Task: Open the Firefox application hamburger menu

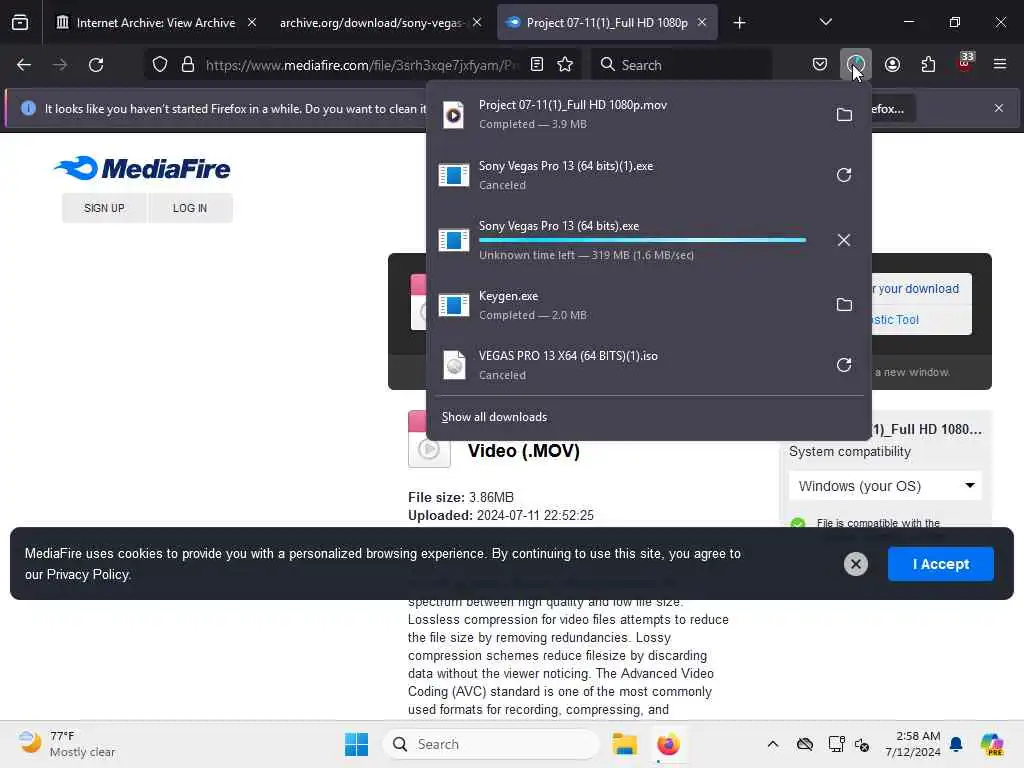Action: (1000, 65)
